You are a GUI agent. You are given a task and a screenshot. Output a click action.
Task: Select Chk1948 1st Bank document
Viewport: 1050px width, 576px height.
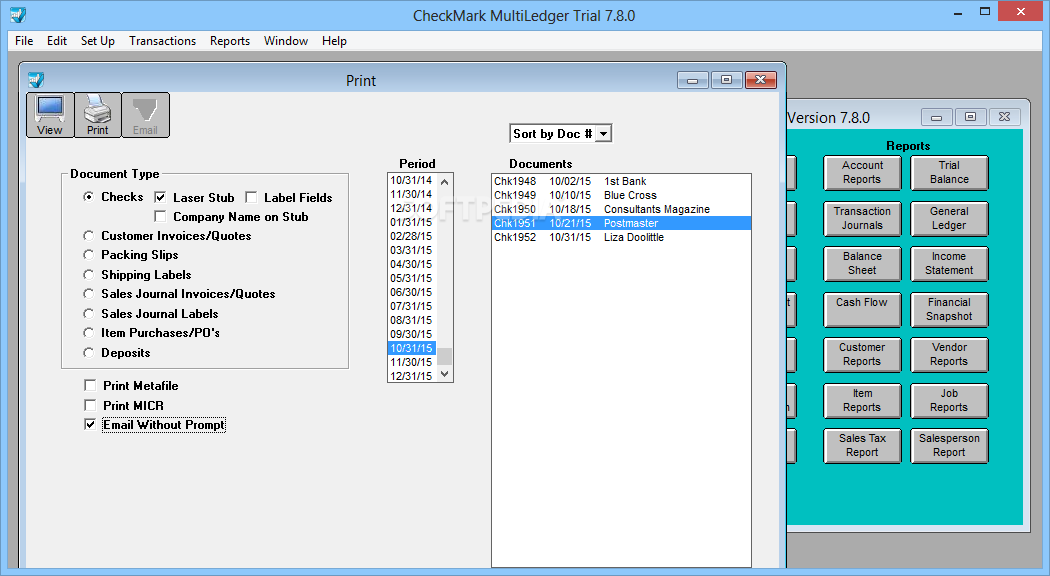pos(621,182)
